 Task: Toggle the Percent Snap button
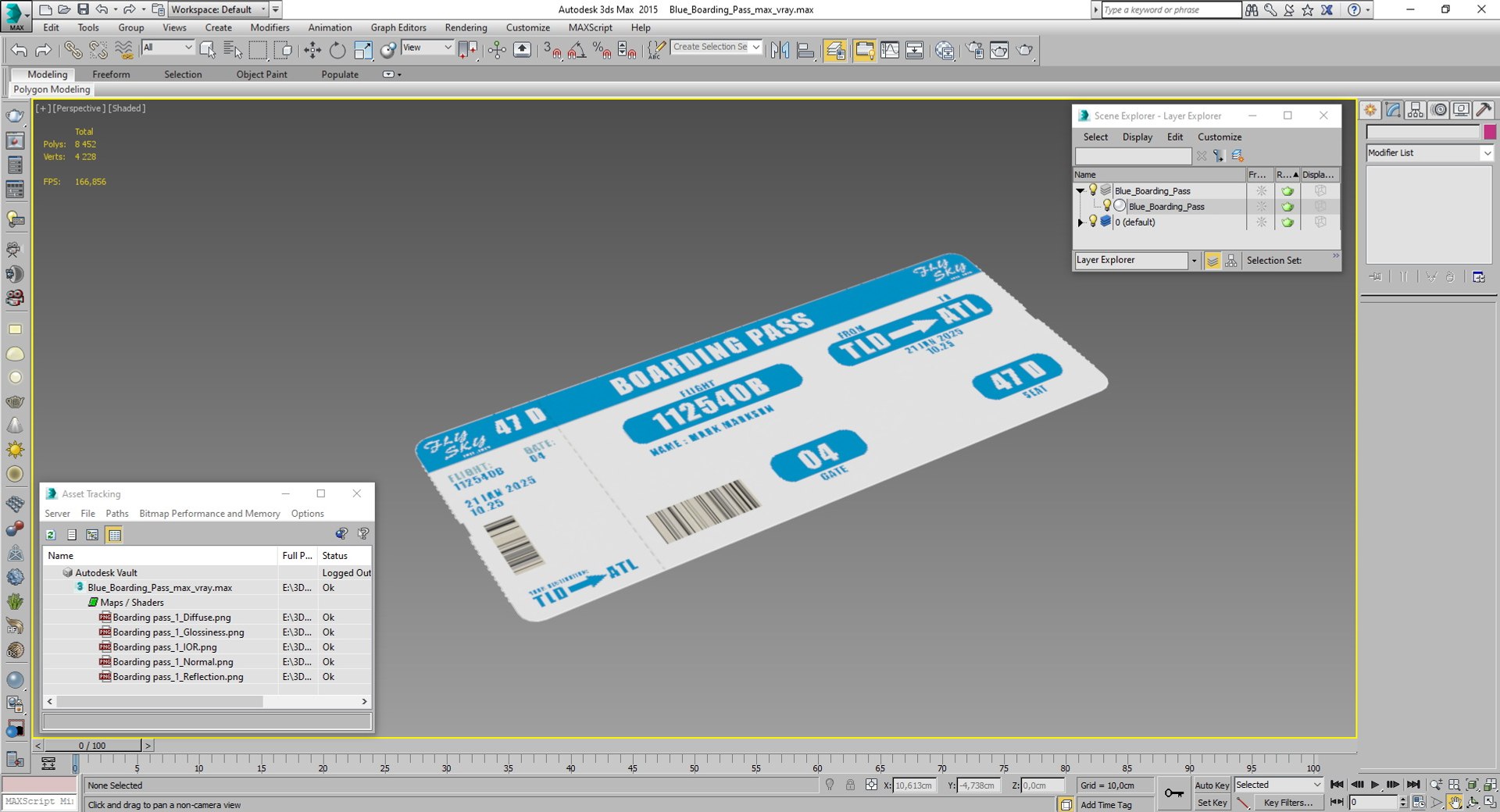point(602,51)
